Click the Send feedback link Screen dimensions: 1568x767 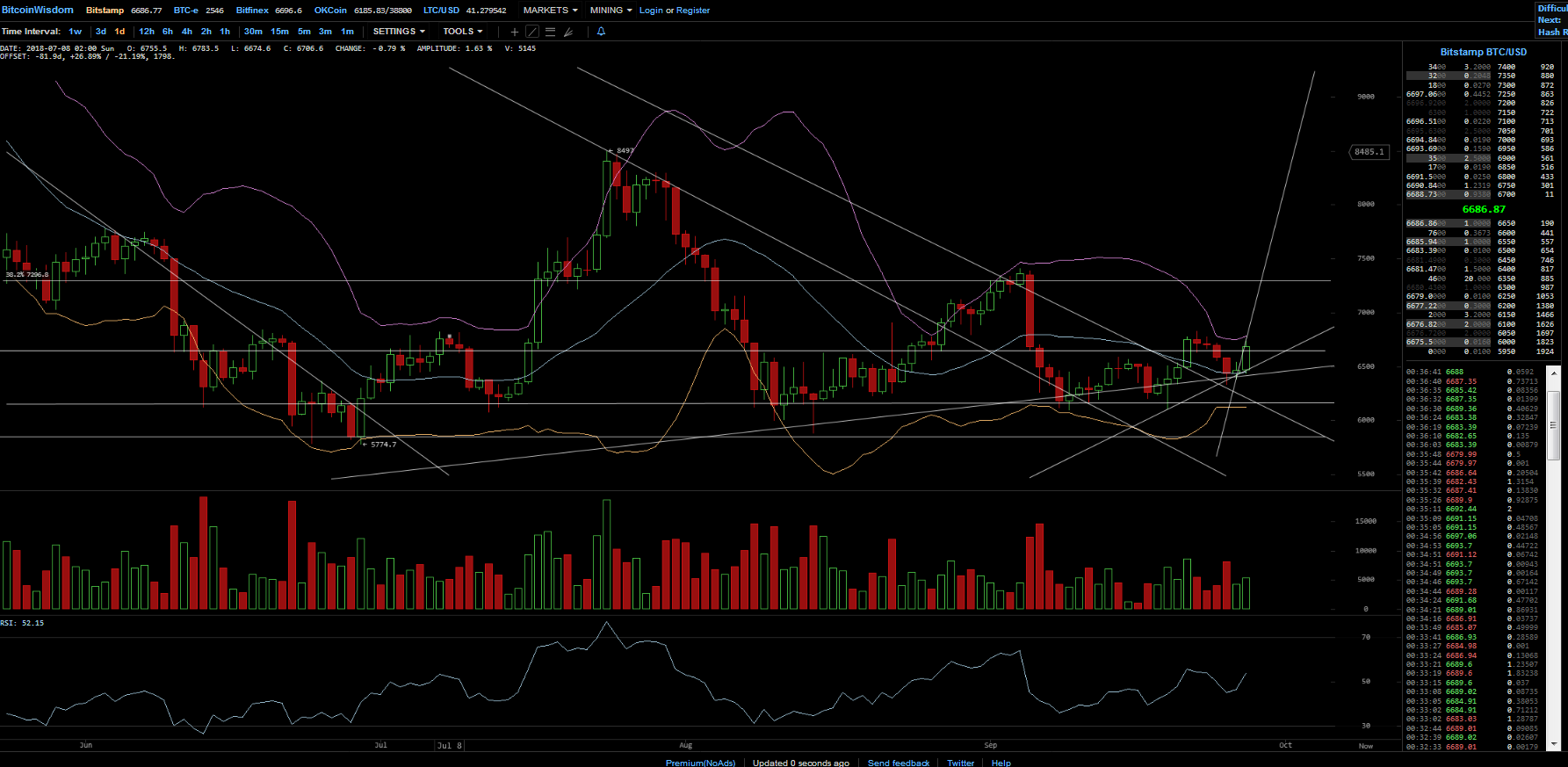click(898, 763)
